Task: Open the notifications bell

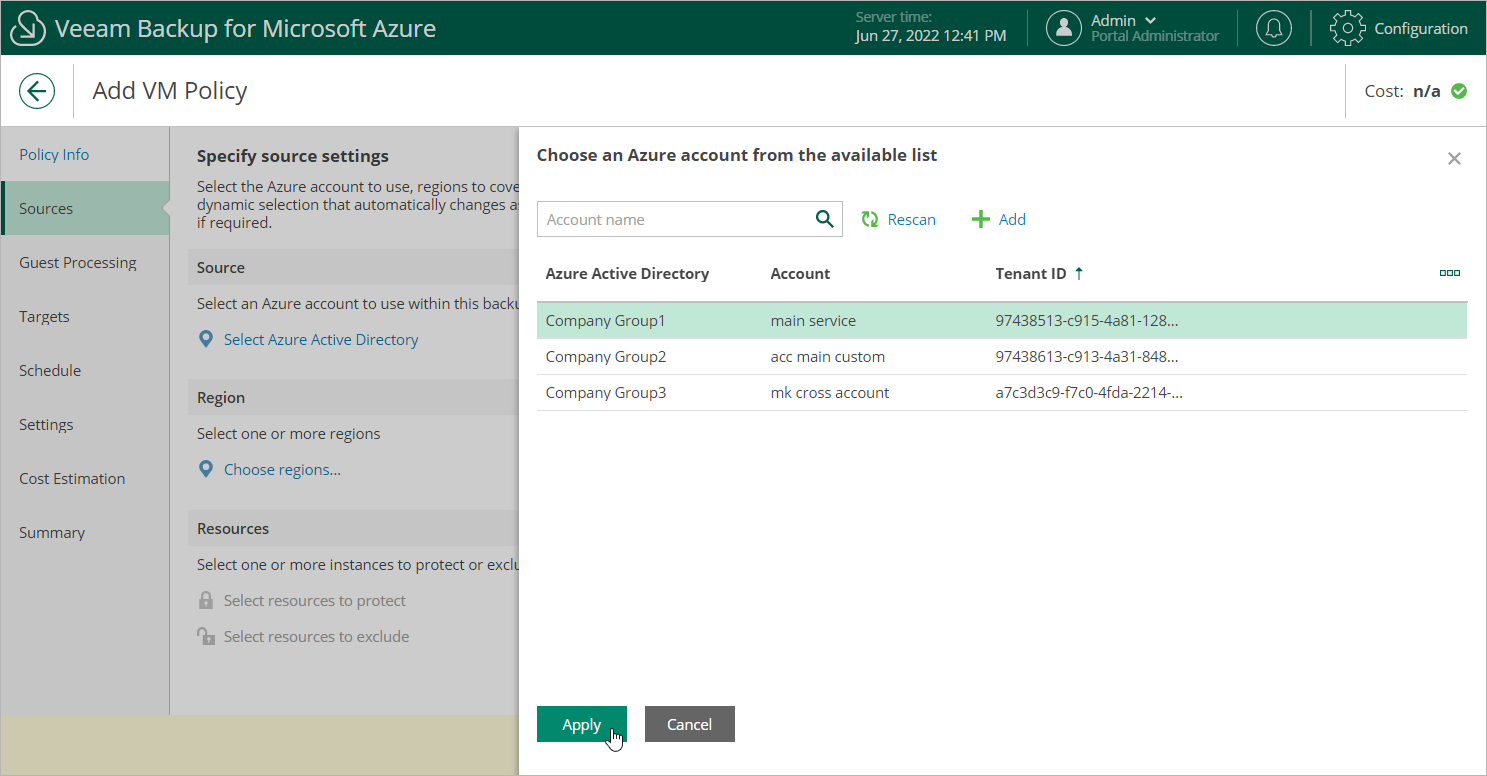Action: coord(1273,28)
